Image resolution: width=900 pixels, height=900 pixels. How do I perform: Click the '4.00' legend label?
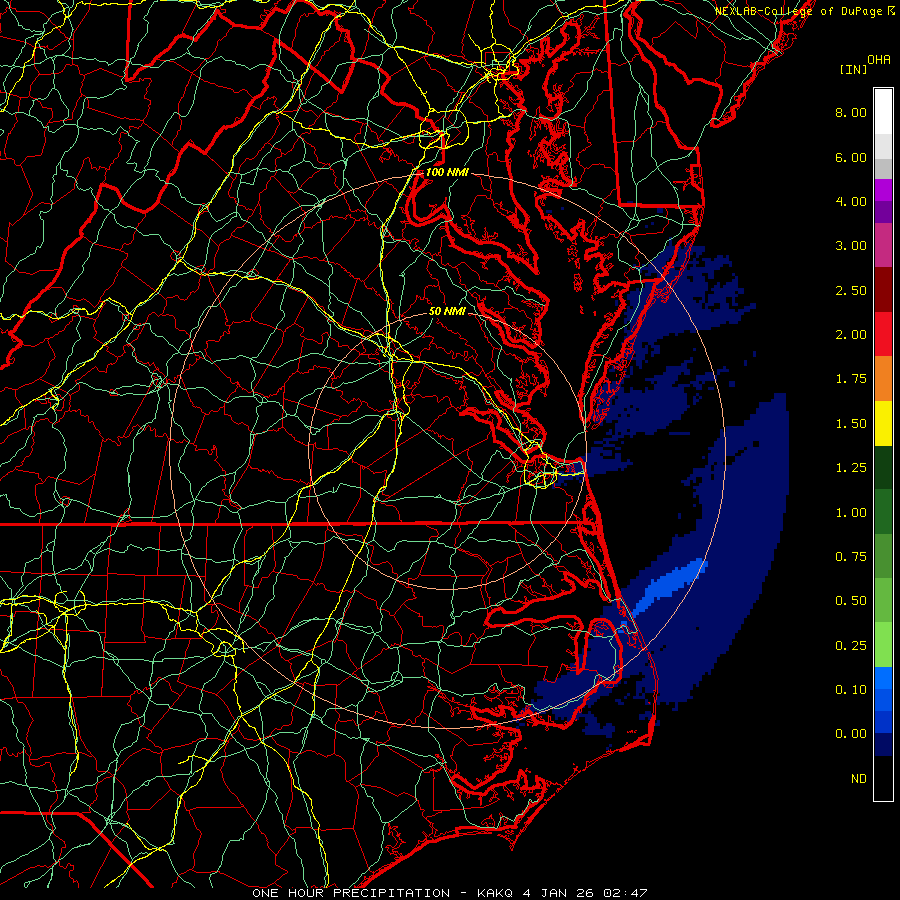click(851, 201)
